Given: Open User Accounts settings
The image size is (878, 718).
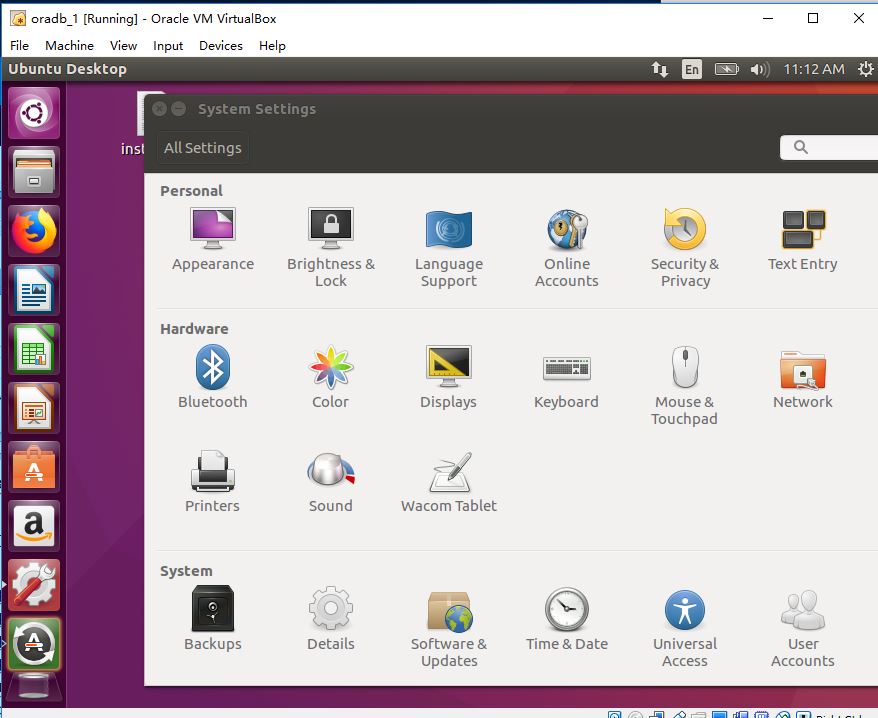Looking at the screenshot, I should pos(802,627).
